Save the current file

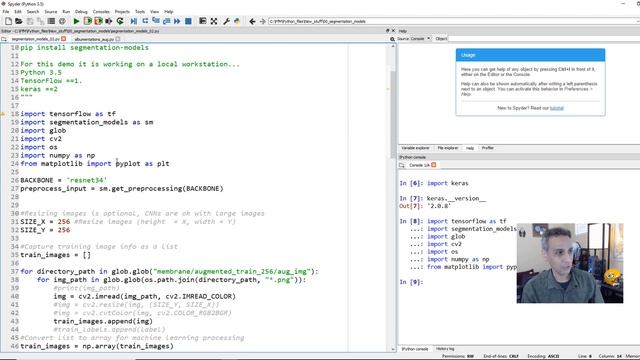point(30,21)
